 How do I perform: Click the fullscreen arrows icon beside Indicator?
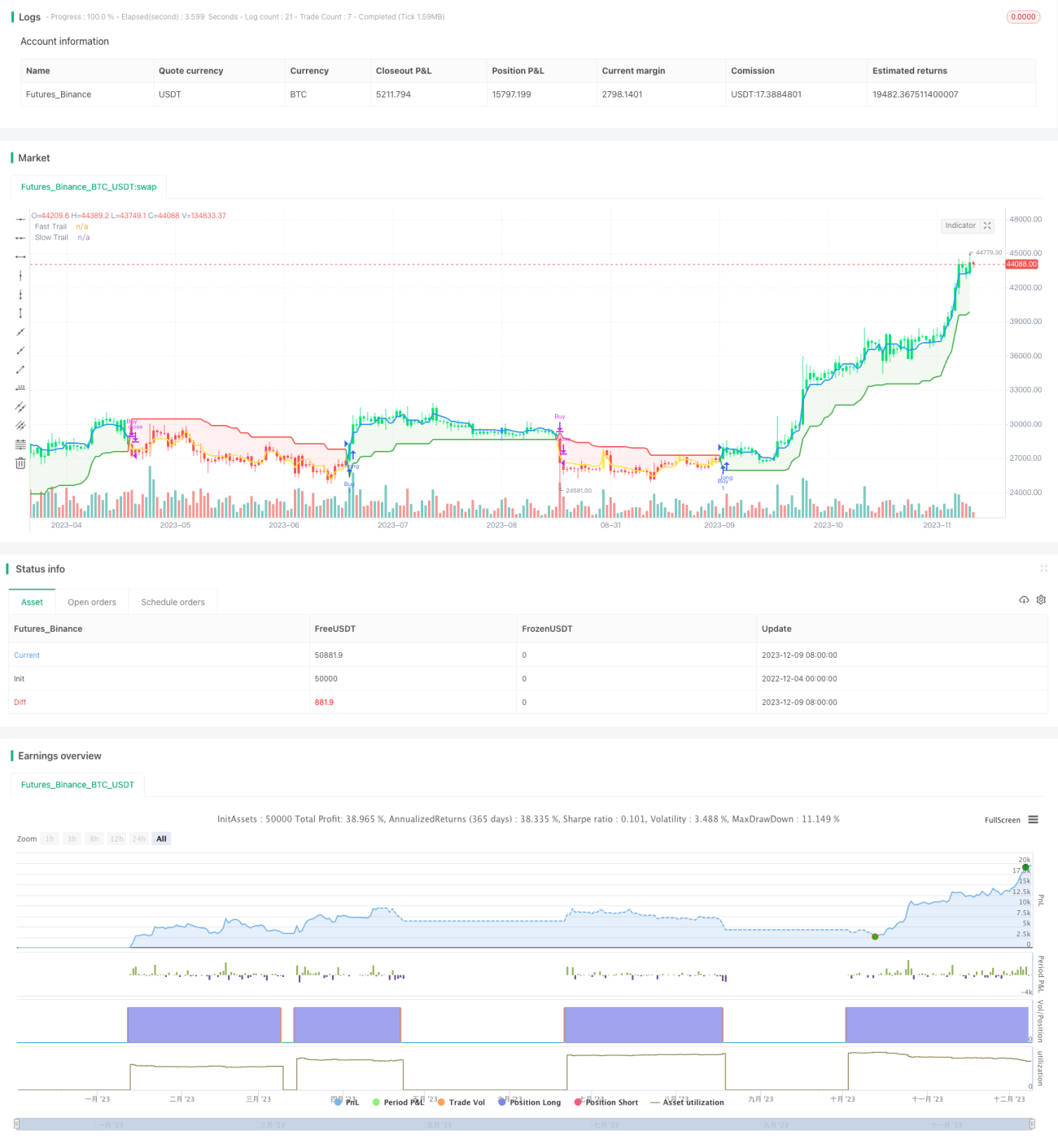pos(987,226)
